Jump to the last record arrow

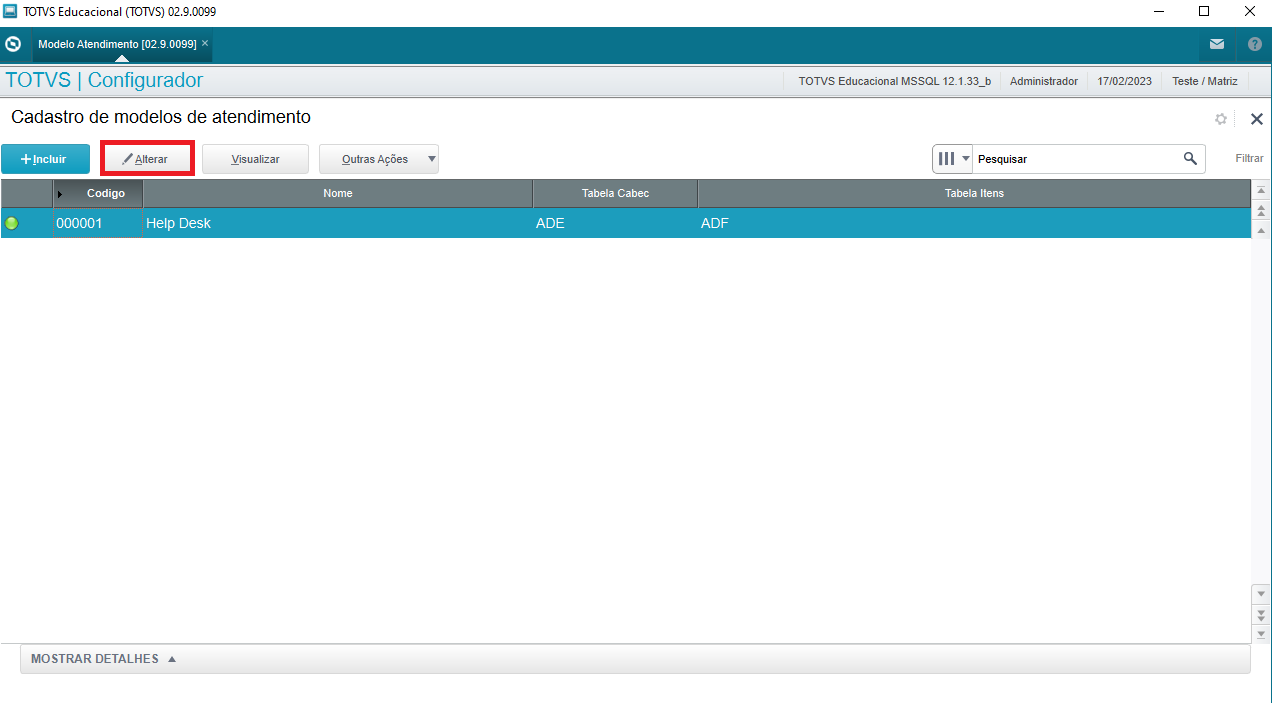click(1261, 634)
